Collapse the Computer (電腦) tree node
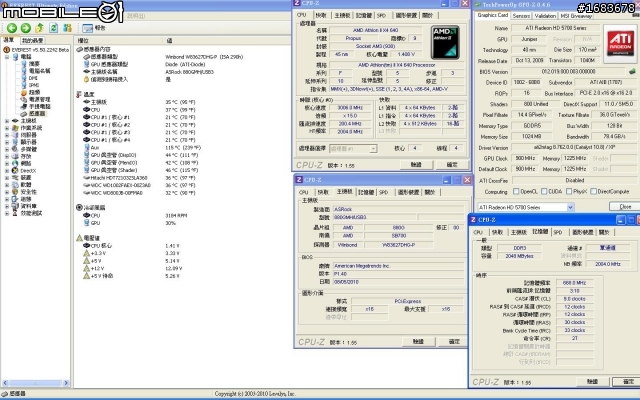 pyautogui.click(x=7, y=57)
